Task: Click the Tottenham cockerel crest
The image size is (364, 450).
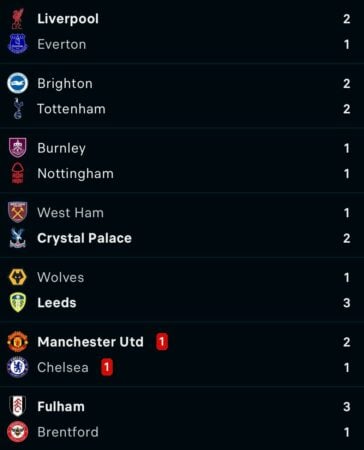Action: point(18,109)
